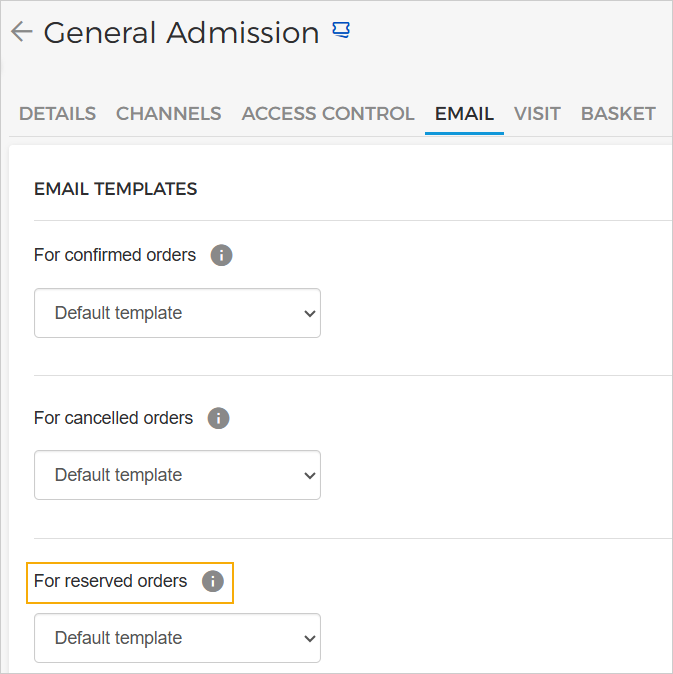
Task: Select the EMAIL tab
Action: (464, 113)
